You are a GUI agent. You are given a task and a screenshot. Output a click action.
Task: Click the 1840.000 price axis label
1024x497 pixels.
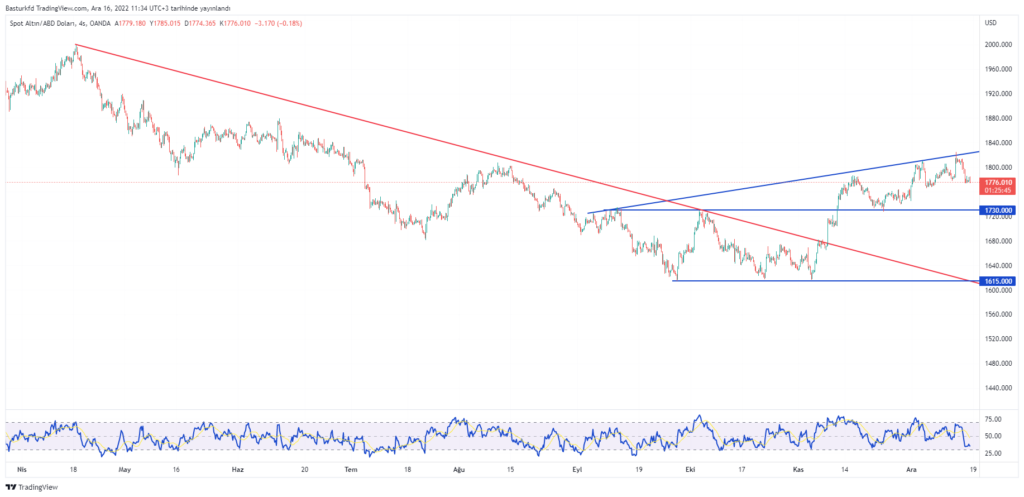[998, 143]
